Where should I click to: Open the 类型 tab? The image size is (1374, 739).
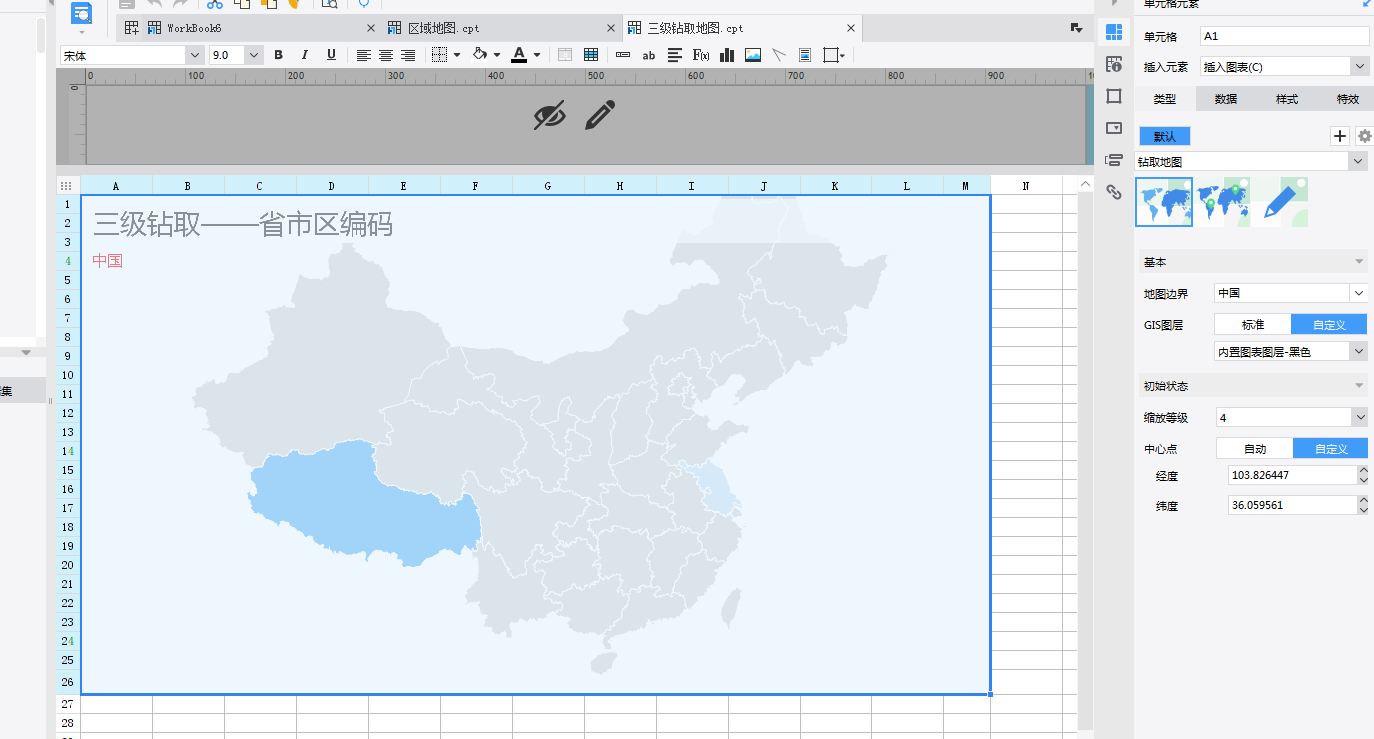click(1164, 99)
